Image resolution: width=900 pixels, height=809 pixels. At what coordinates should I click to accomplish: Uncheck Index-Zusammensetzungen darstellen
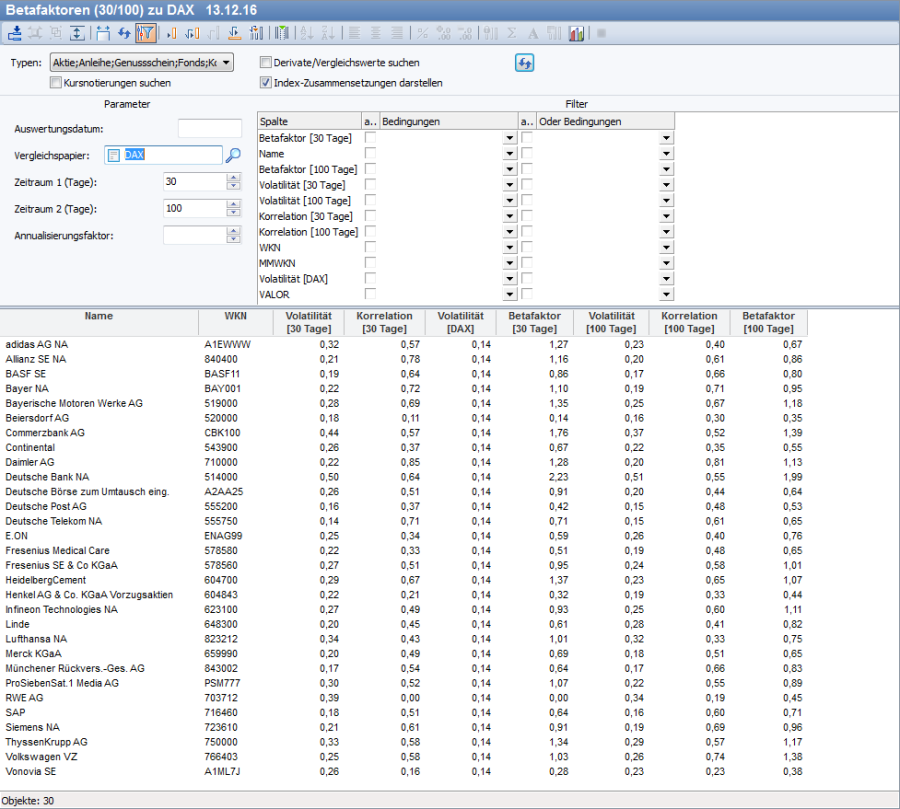[x=265, y=83]
